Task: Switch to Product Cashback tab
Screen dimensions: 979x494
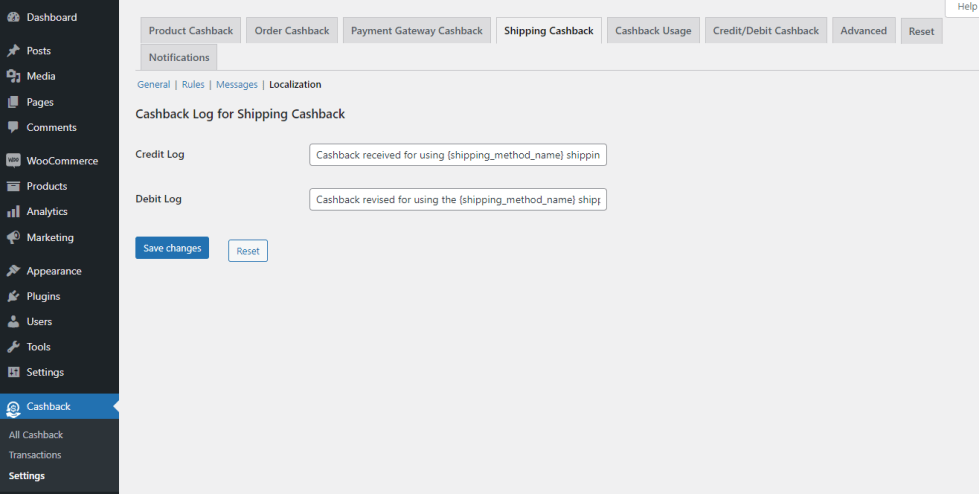Action: point(191,31)
